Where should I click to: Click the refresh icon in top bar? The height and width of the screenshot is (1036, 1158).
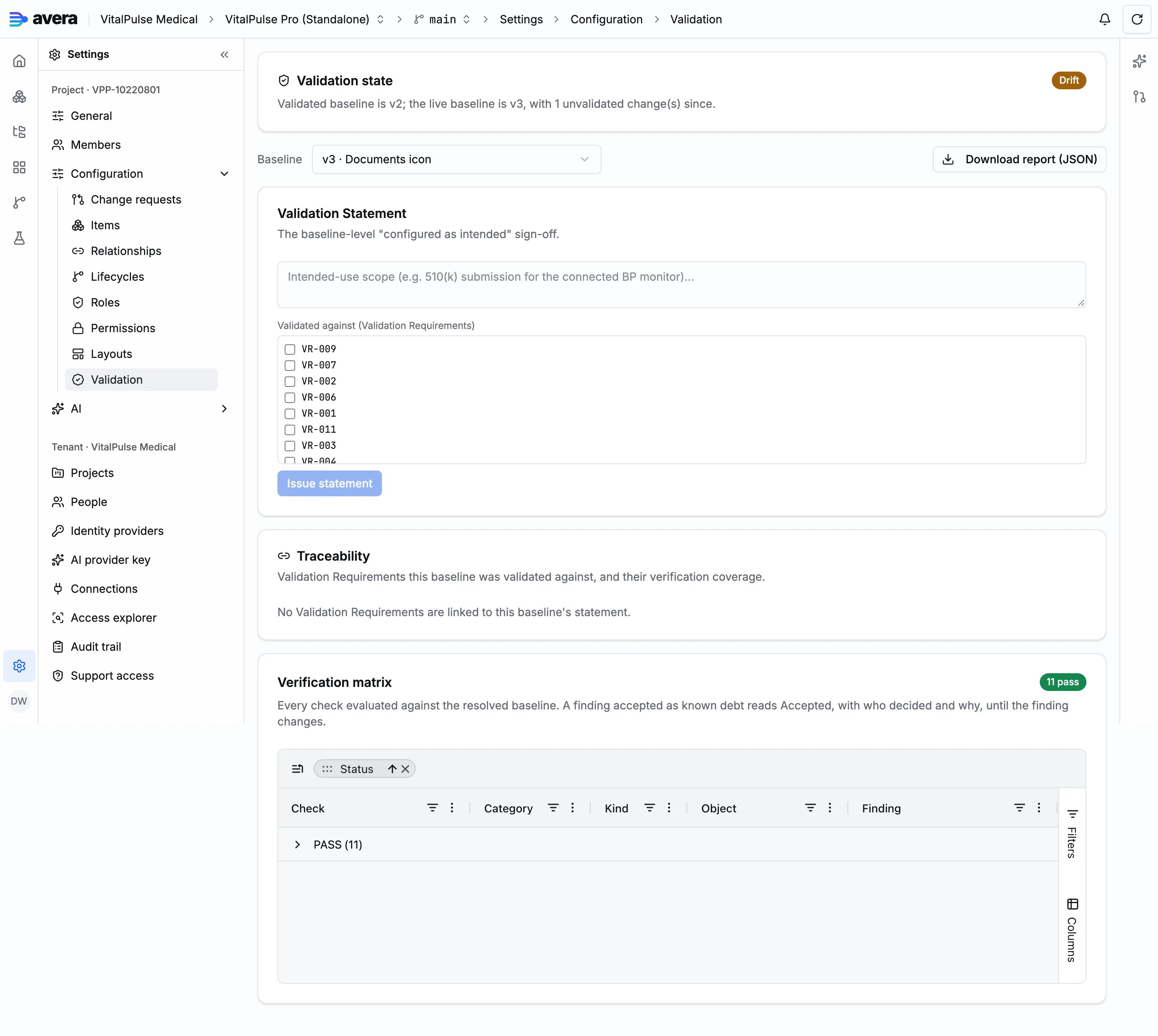(x=1137, y=19)
